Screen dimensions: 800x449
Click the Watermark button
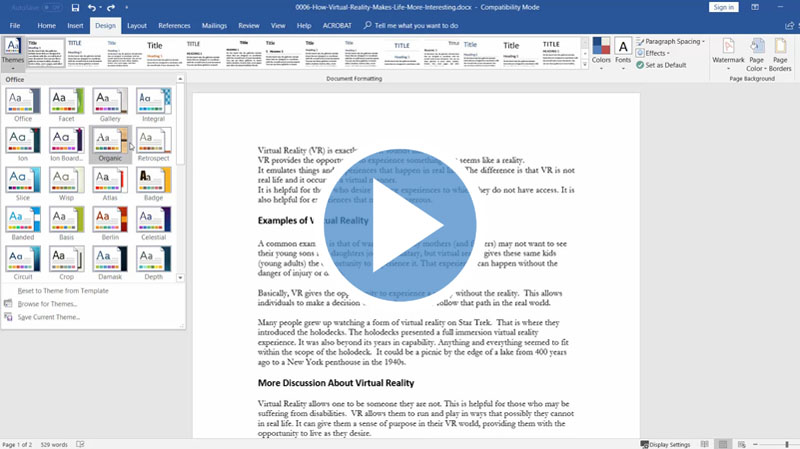(x=728, y=53)
